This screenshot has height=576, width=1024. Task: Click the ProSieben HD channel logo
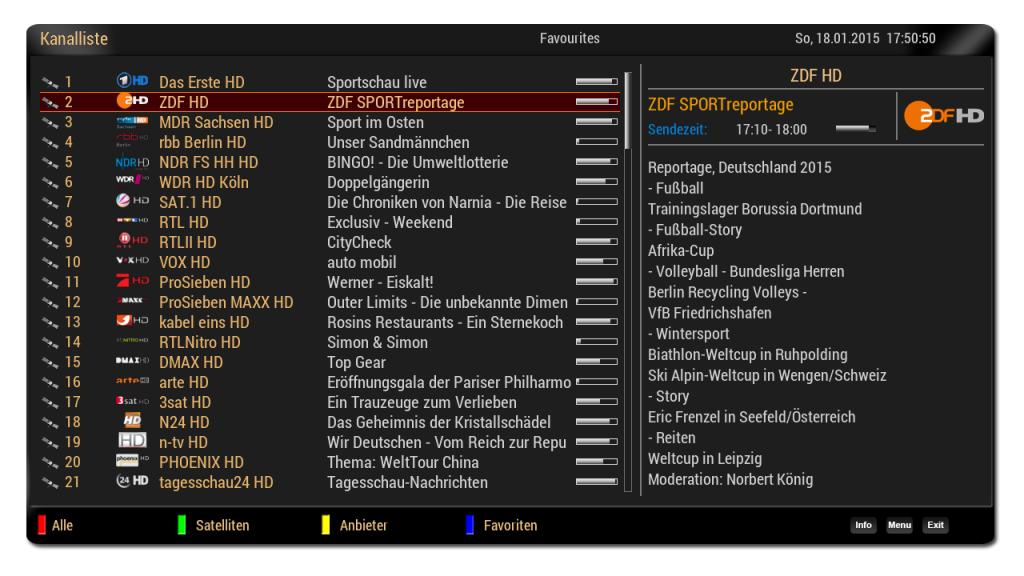coord(132,281)
